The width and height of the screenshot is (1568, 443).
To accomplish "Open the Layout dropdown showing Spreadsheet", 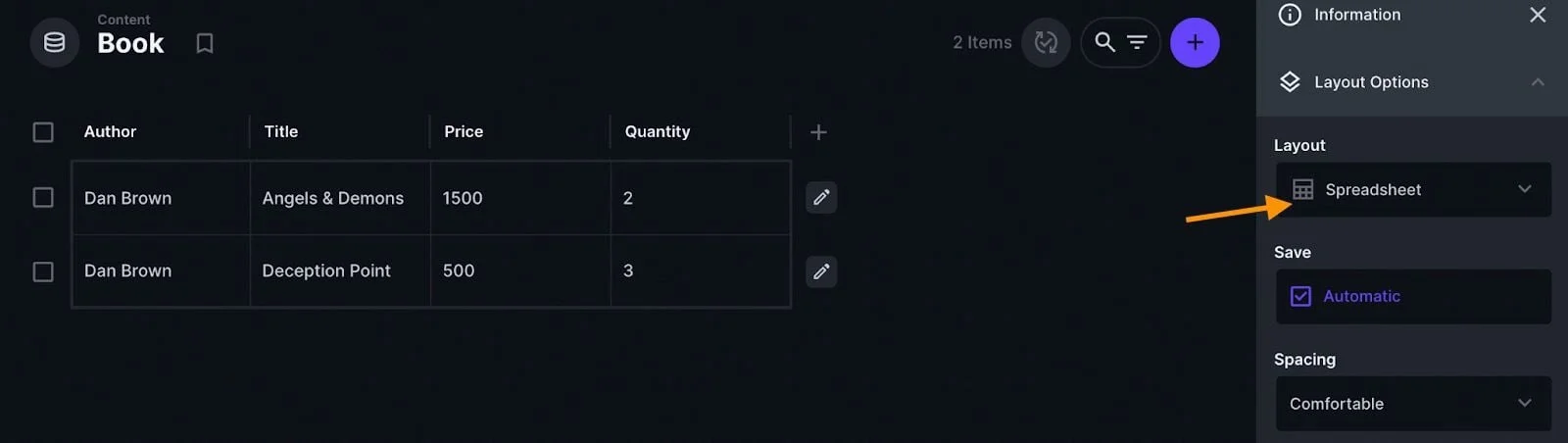I will [1412, 189].
